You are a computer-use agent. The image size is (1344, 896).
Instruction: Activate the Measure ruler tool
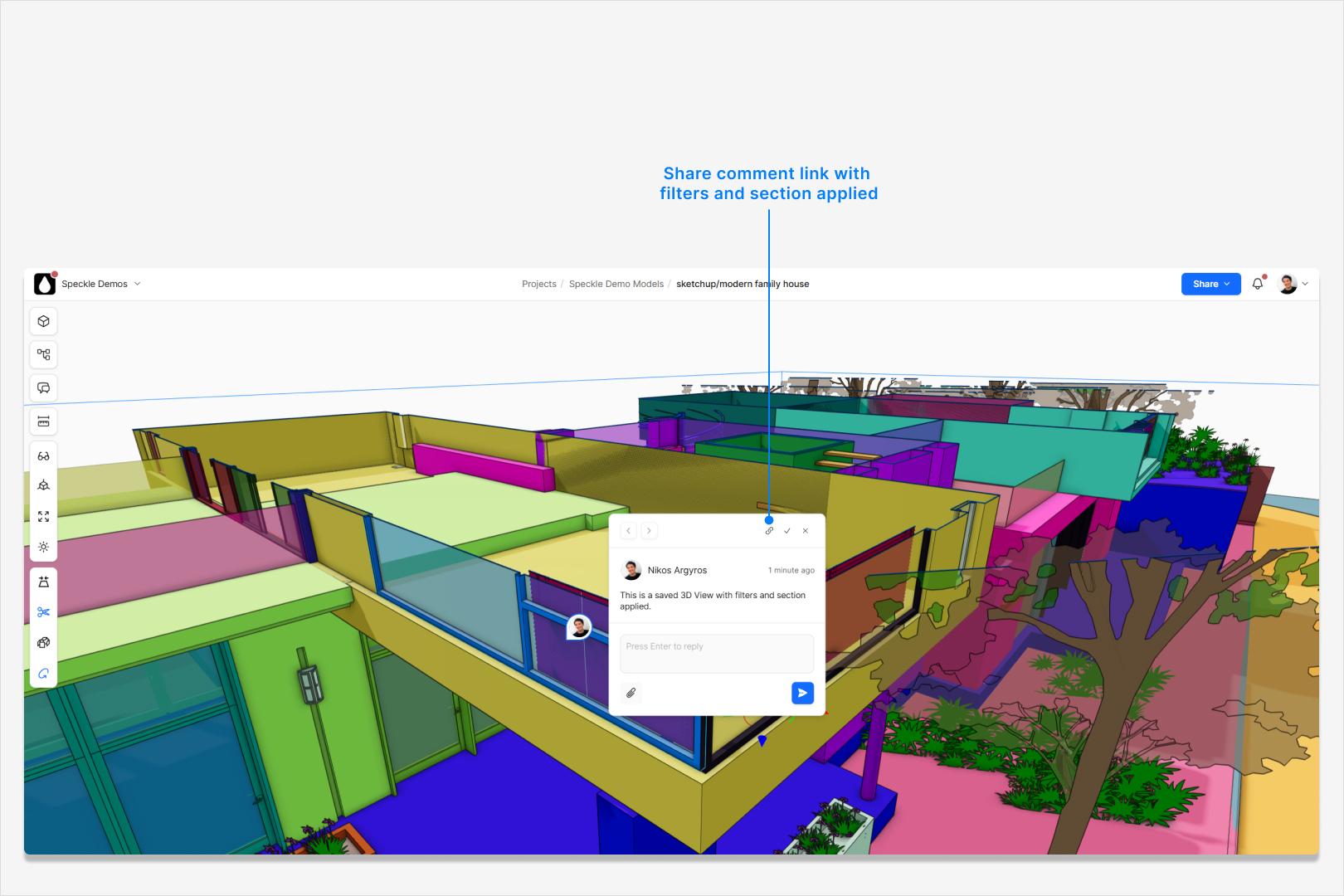pyautogui.click(x=44, y=421)
